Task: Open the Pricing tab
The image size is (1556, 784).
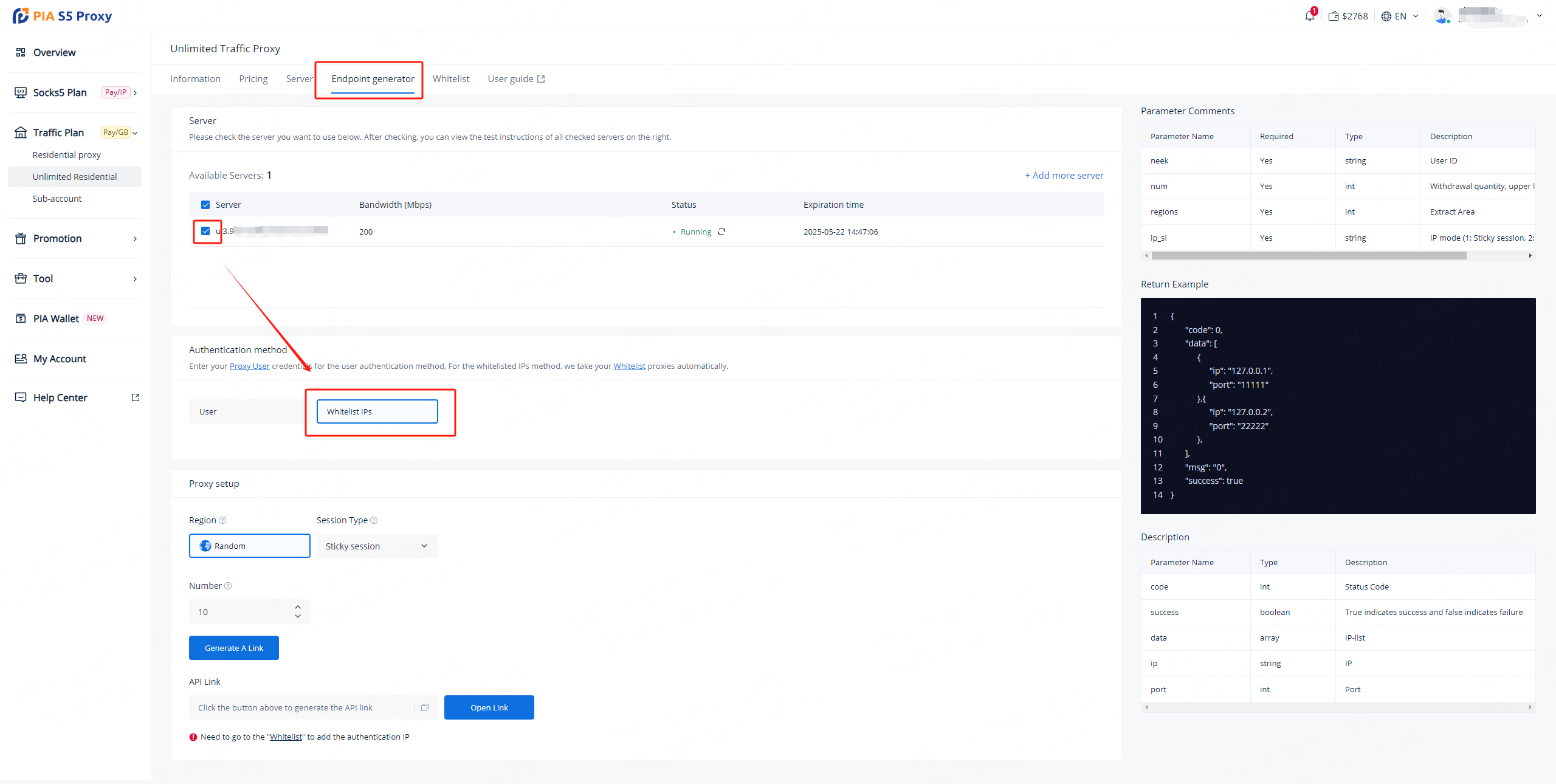Action: [253, 79]
